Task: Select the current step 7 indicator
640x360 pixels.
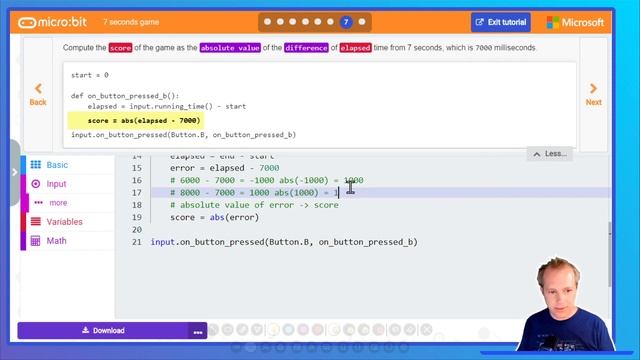Action: pos(346,22)
